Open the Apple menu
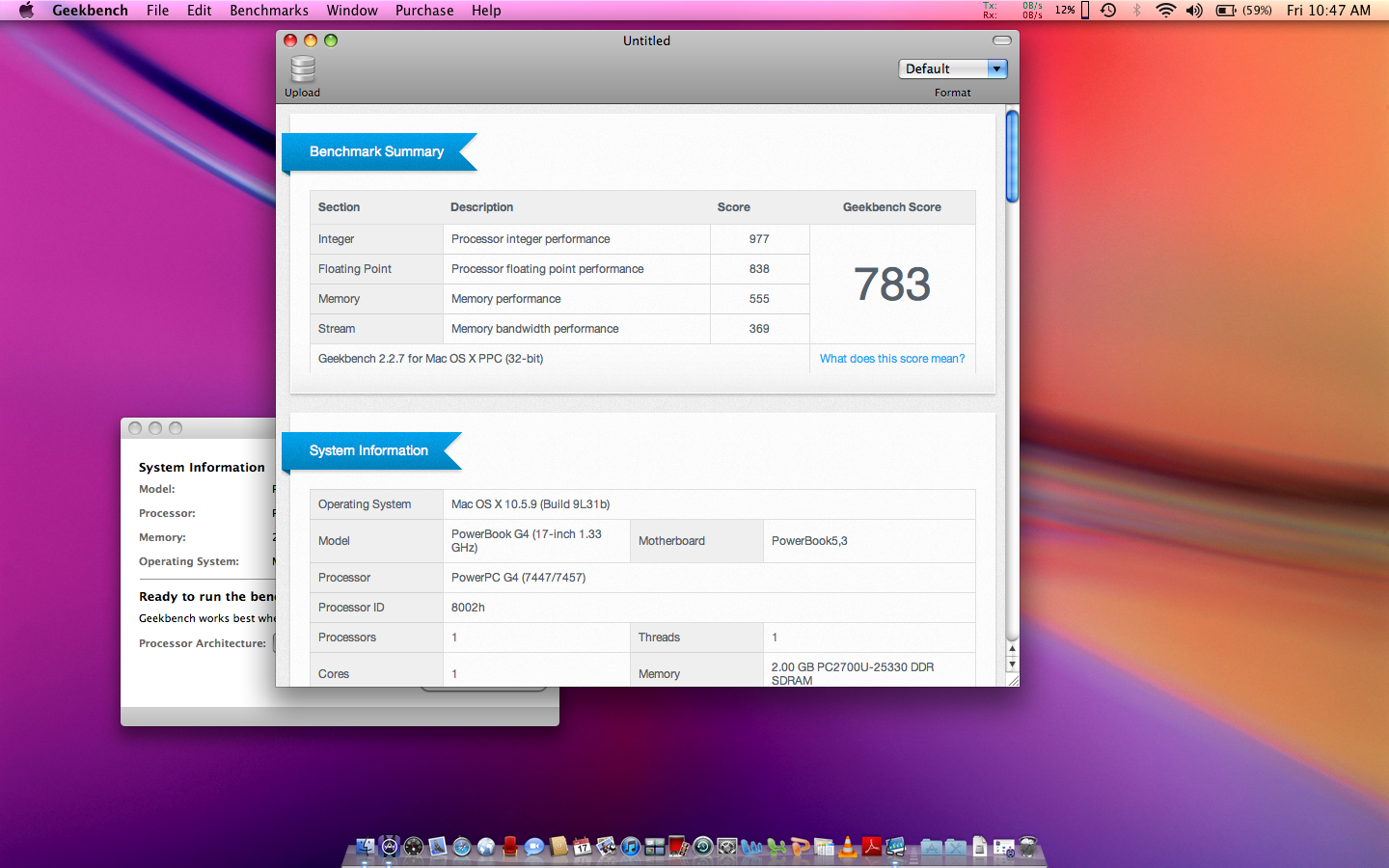The width and height of the screenshot is (1389, 868). click(26, 11)
